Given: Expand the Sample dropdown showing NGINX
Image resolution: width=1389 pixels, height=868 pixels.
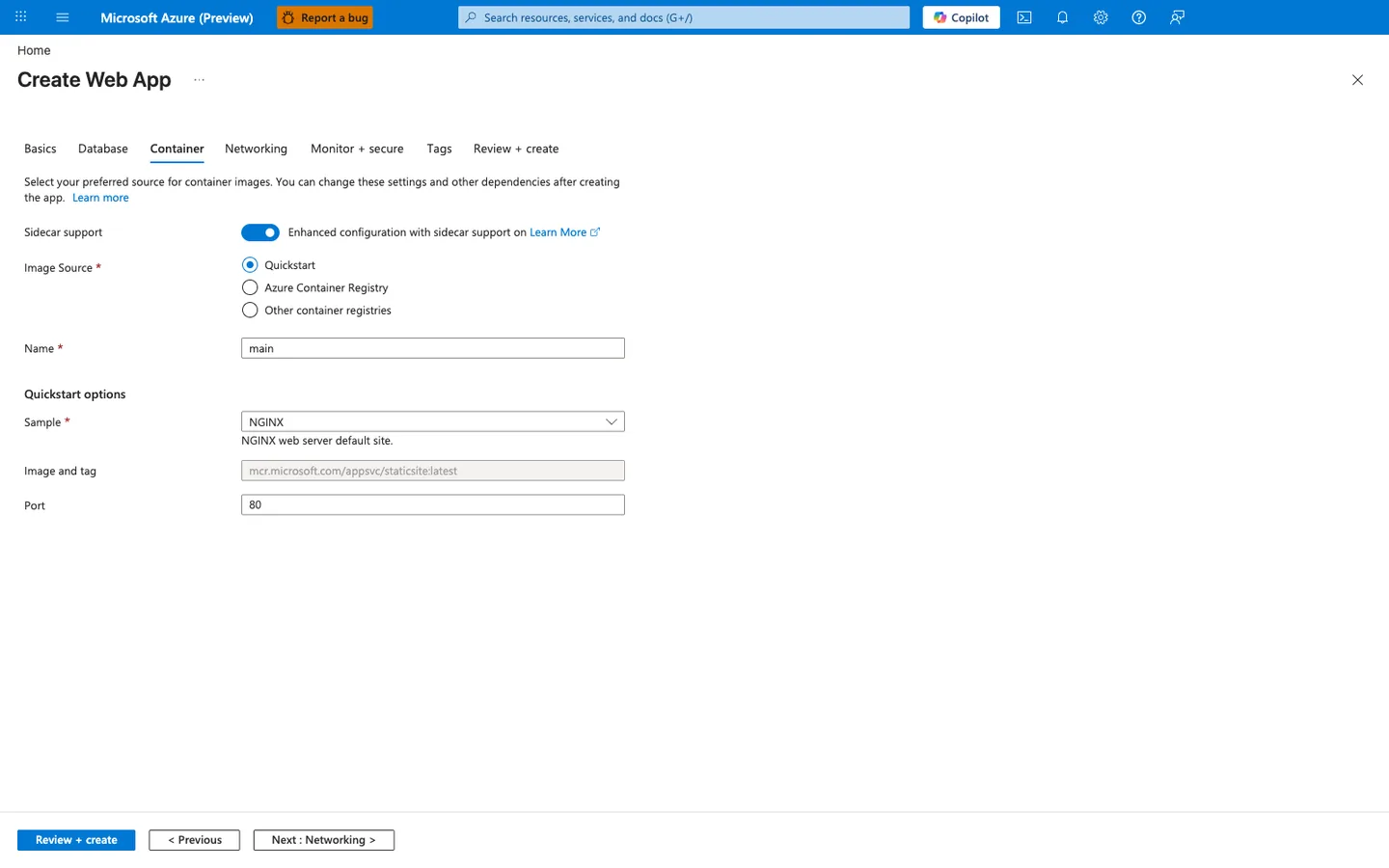Looking at the screenshot, I should pyautogui.click(x=433, y=421).
